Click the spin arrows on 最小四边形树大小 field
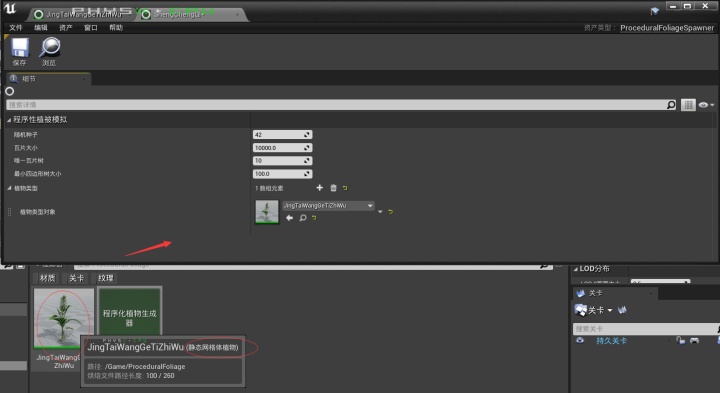The image size is (720, 393). coord(307,174)
